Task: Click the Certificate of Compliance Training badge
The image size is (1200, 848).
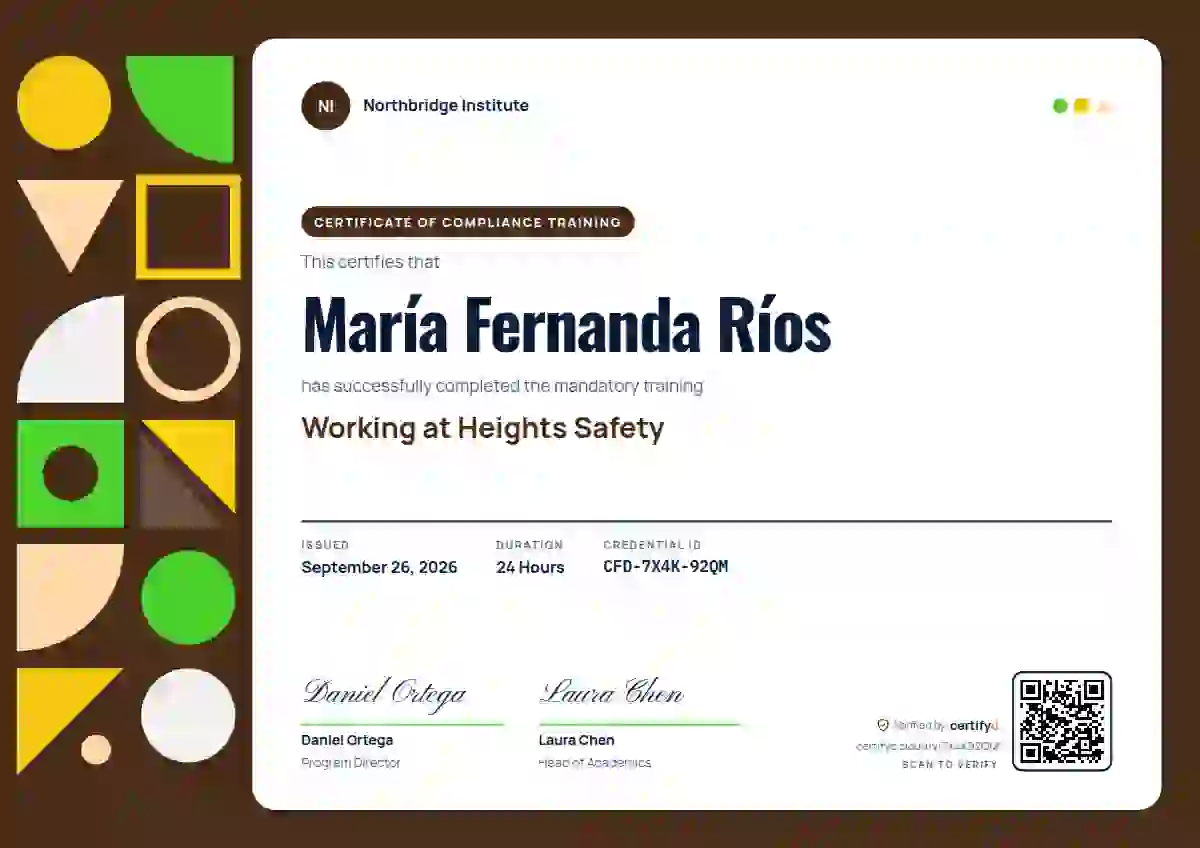Action: tap(468, 222)
